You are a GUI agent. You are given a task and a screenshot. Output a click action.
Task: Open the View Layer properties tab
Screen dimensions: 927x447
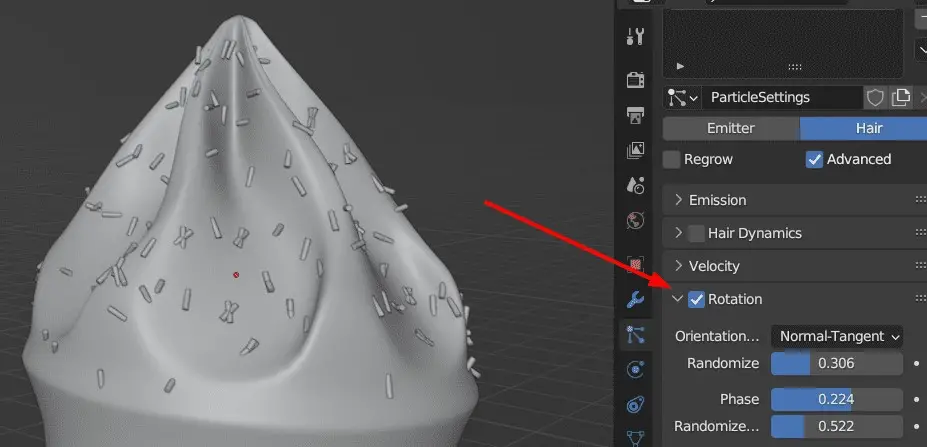[636, 150]
